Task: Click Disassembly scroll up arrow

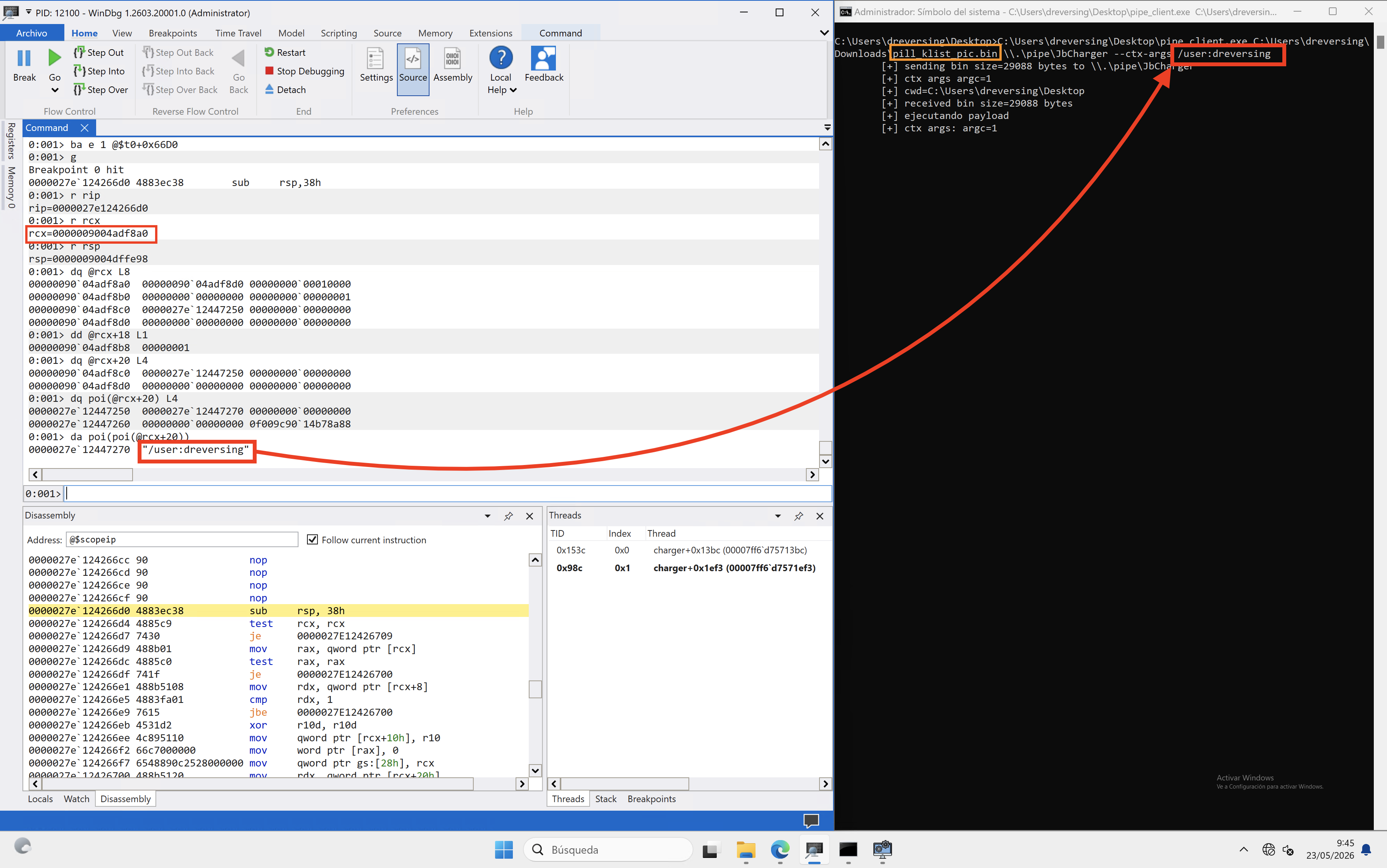Action: [x=535, y=560]
